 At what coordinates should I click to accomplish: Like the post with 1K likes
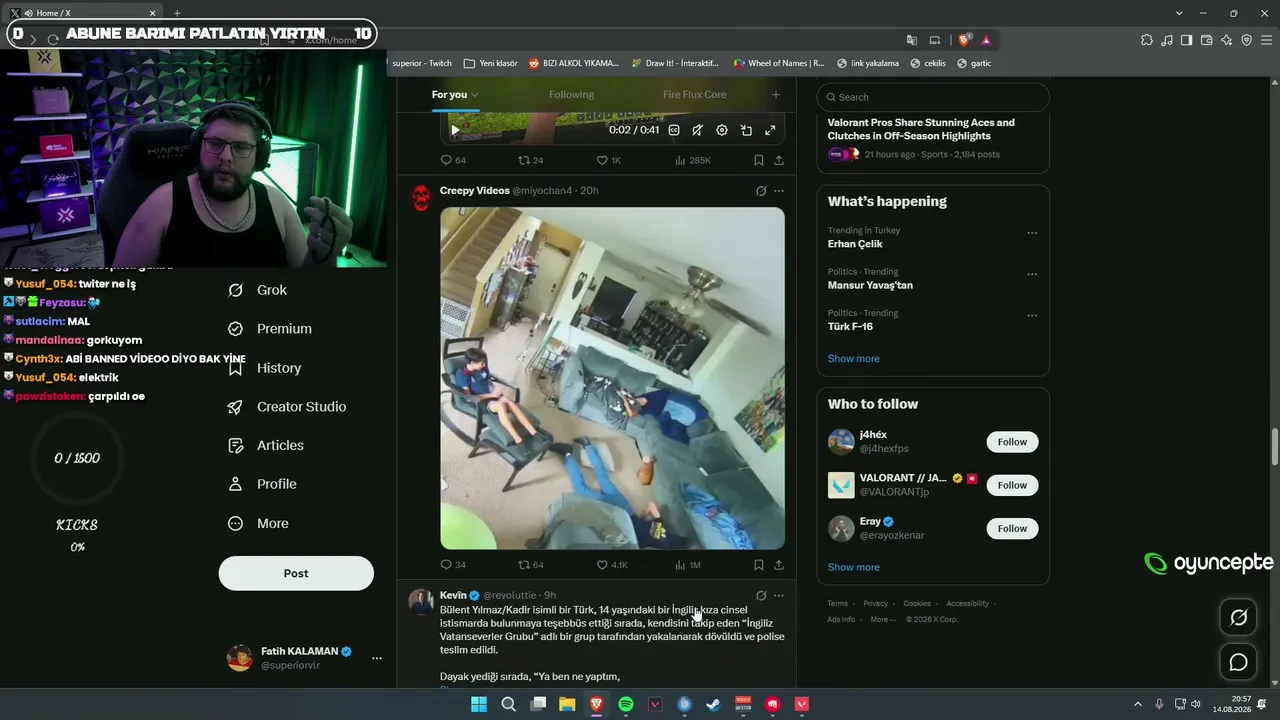(609, 160)
